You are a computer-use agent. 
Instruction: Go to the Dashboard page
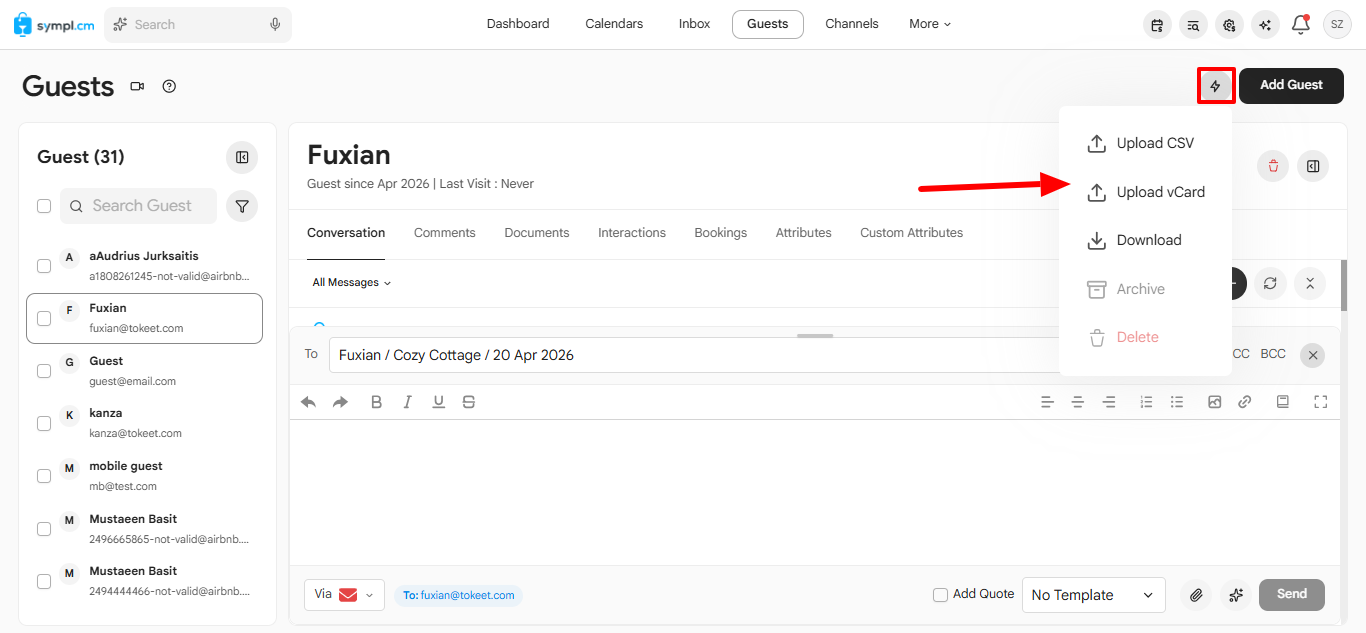tap(518, 24)
